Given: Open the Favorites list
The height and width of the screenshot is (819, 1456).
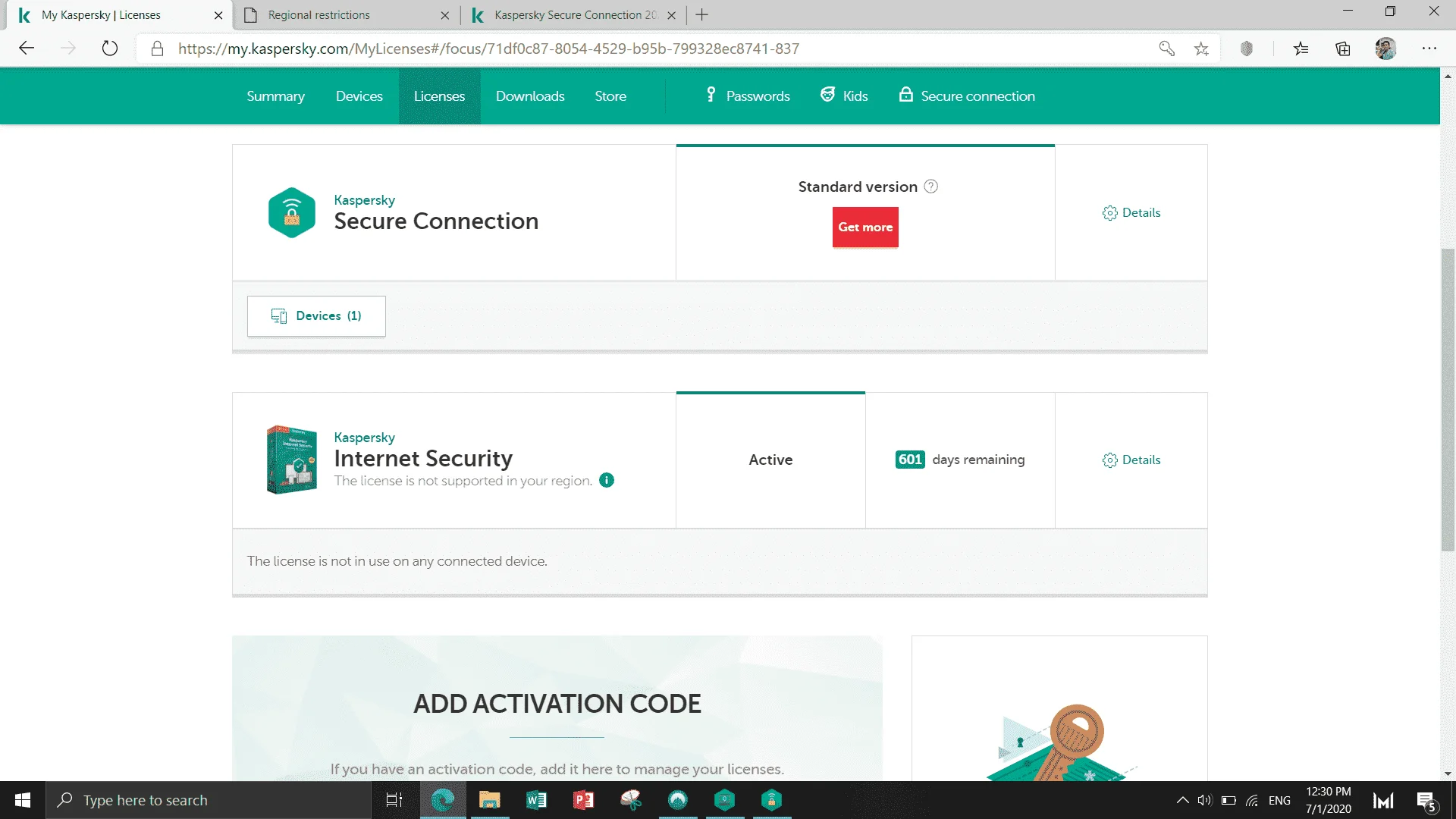Looking at the screenshot, I should point(1301,49).
